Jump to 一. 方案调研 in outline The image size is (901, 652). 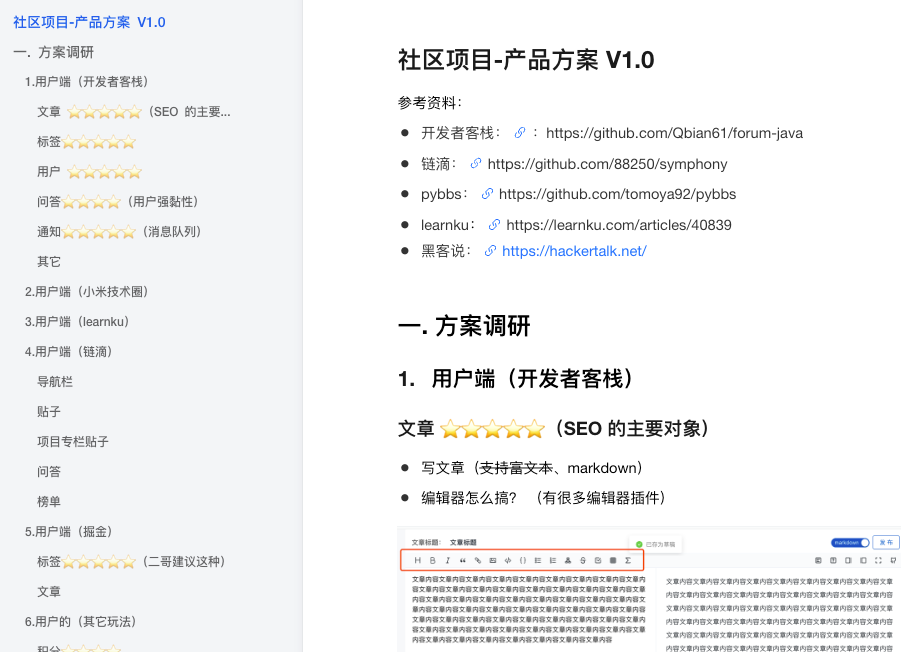pos(53,52)
